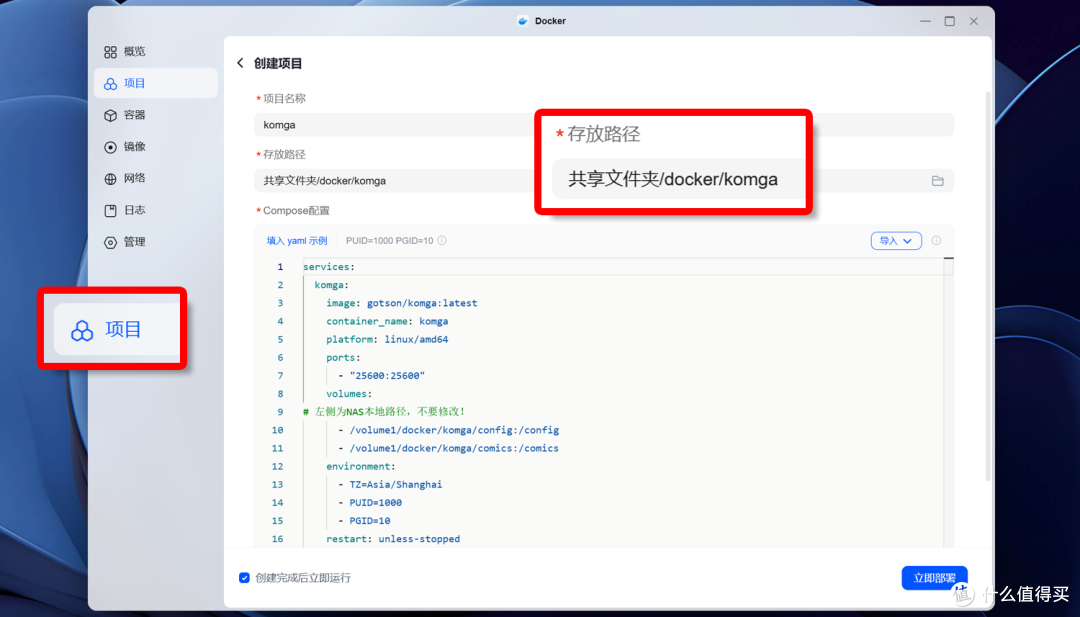Image resolution: width=1080 pixels, height=617 pixels.
Task: Open 管理 management settings
Action: [x=156, y=242]
